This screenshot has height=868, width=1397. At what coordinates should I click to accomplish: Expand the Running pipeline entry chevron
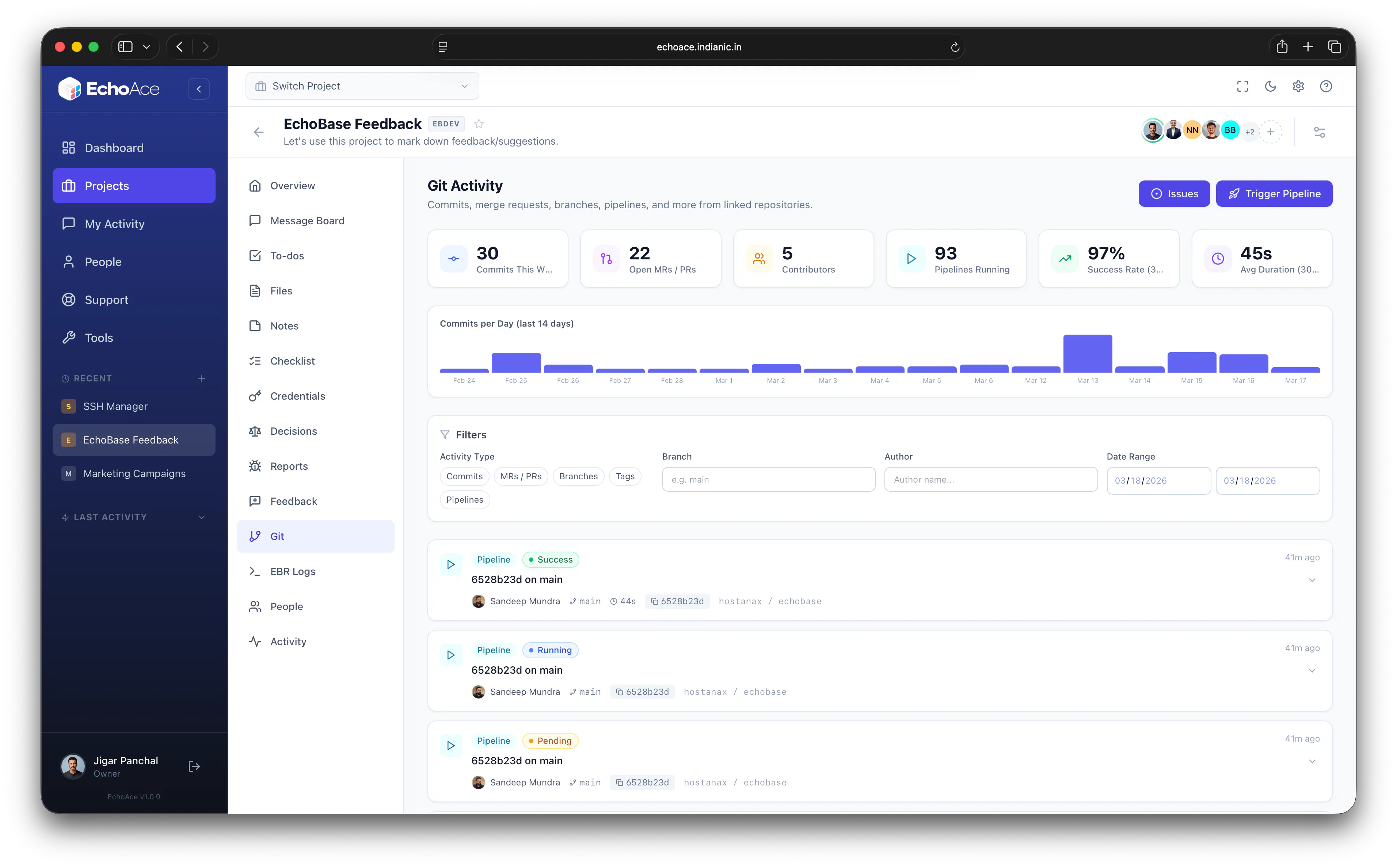coord(1312,670)
